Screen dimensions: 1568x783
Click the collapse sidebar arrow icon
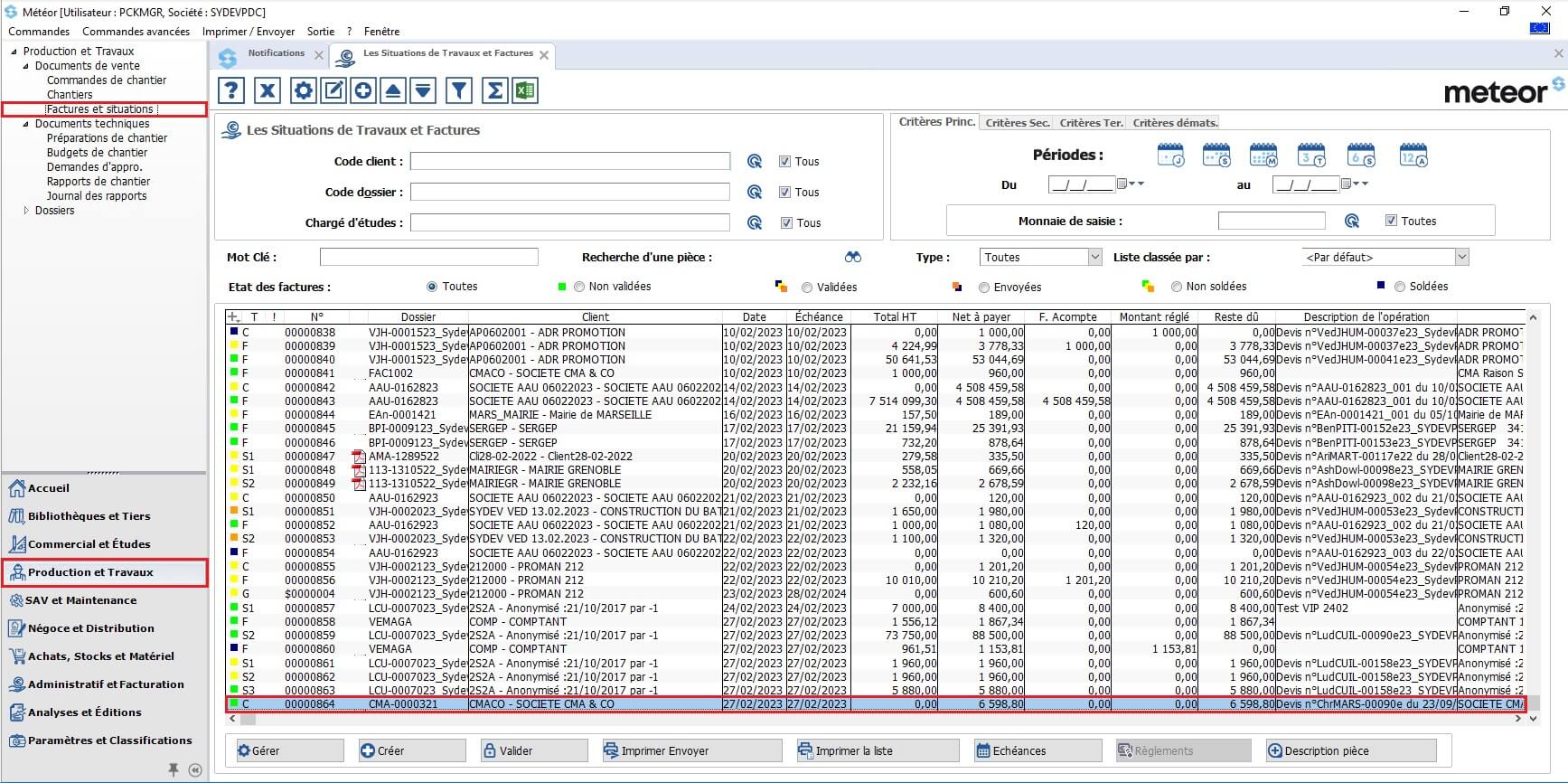pos(195,770)
